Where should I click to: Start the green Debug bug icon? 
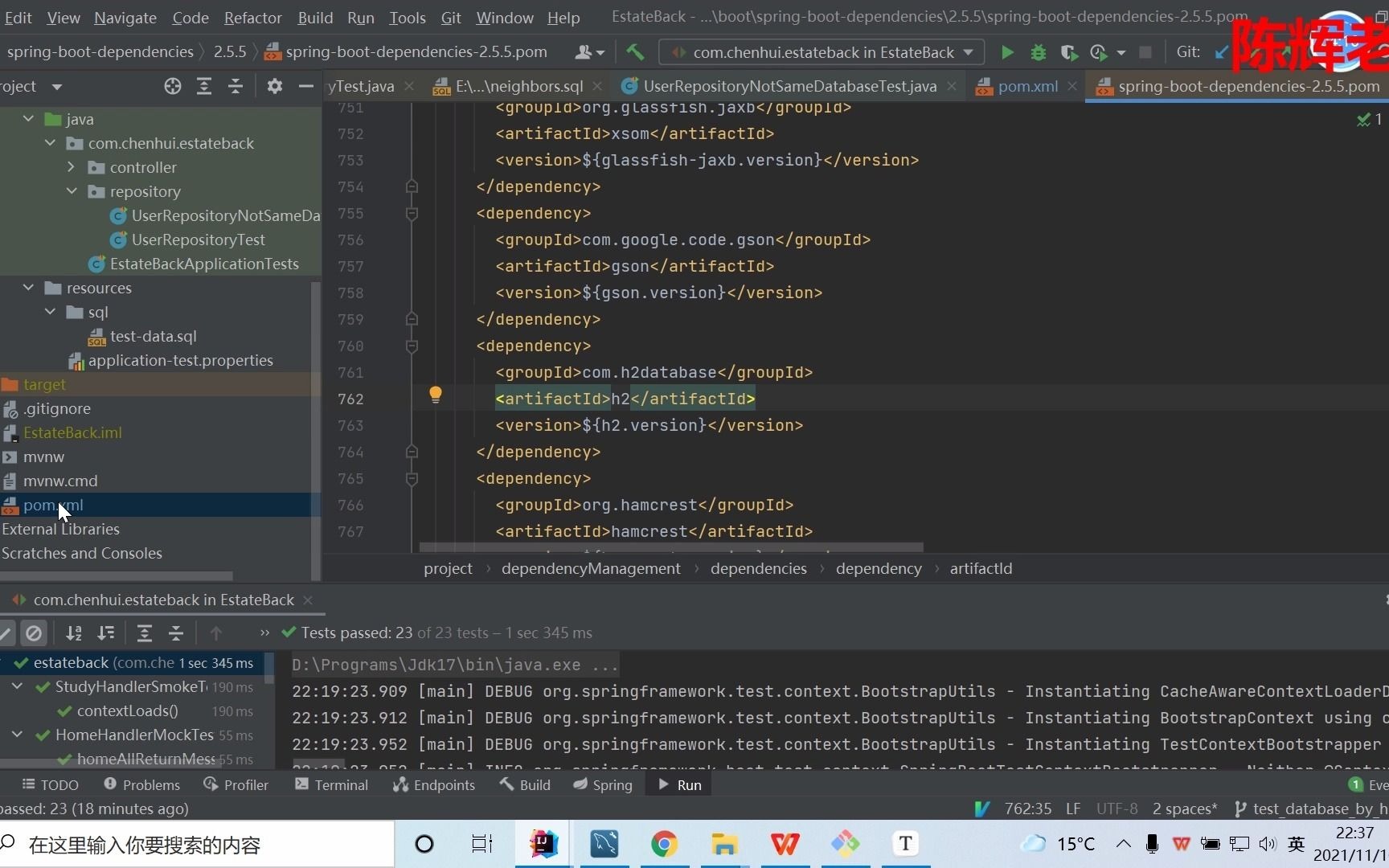pyautogui.click(x=1038, y=53)
